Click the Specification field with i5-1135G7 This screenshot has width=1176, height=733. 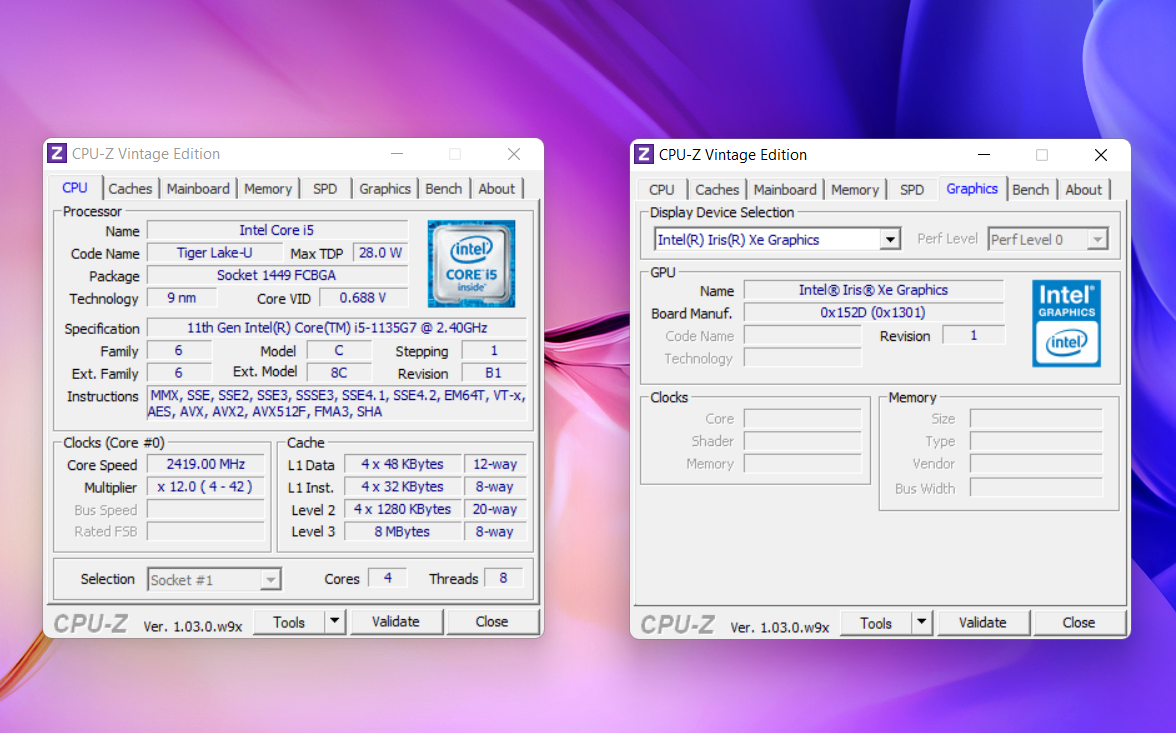(337, 328)
